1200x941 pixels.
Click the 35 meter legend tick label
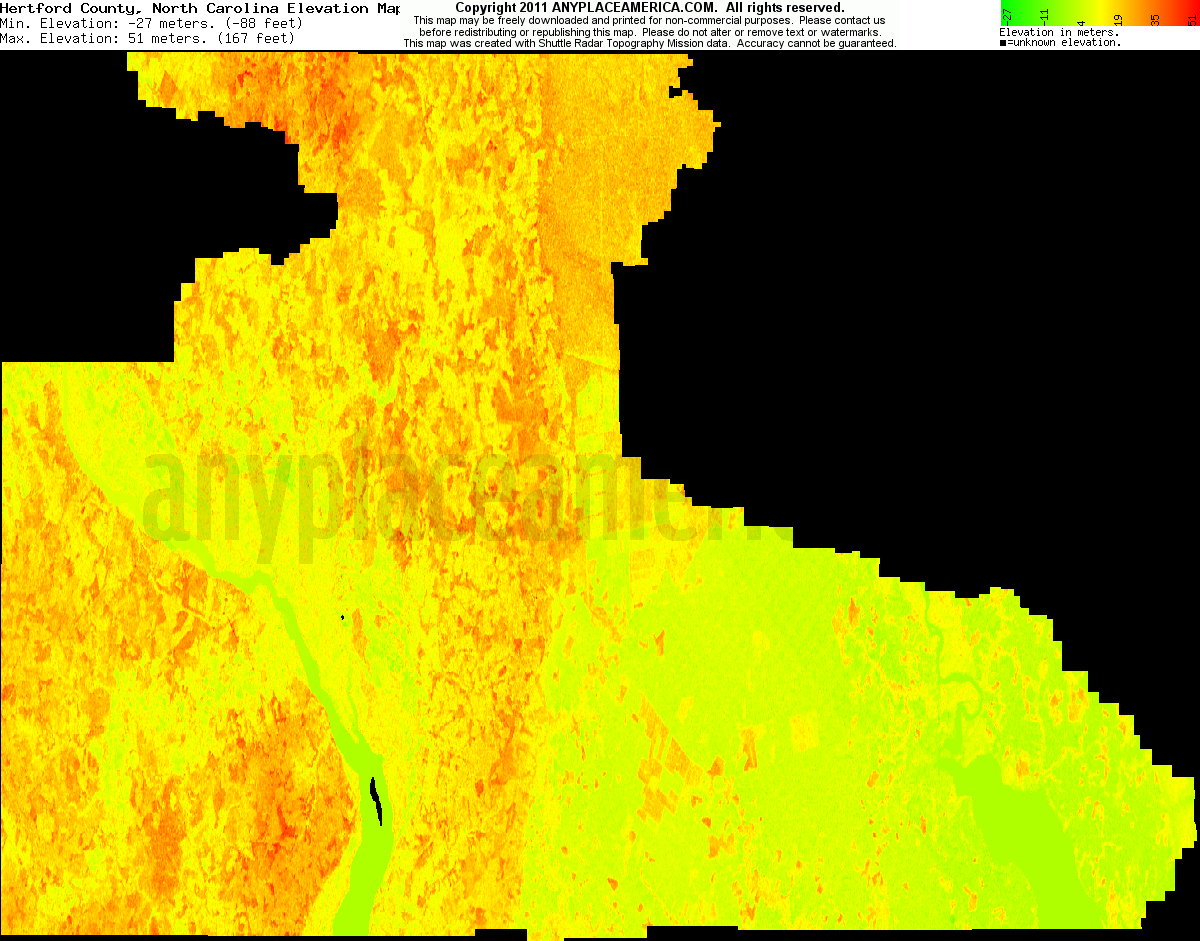click(1154, 18)
